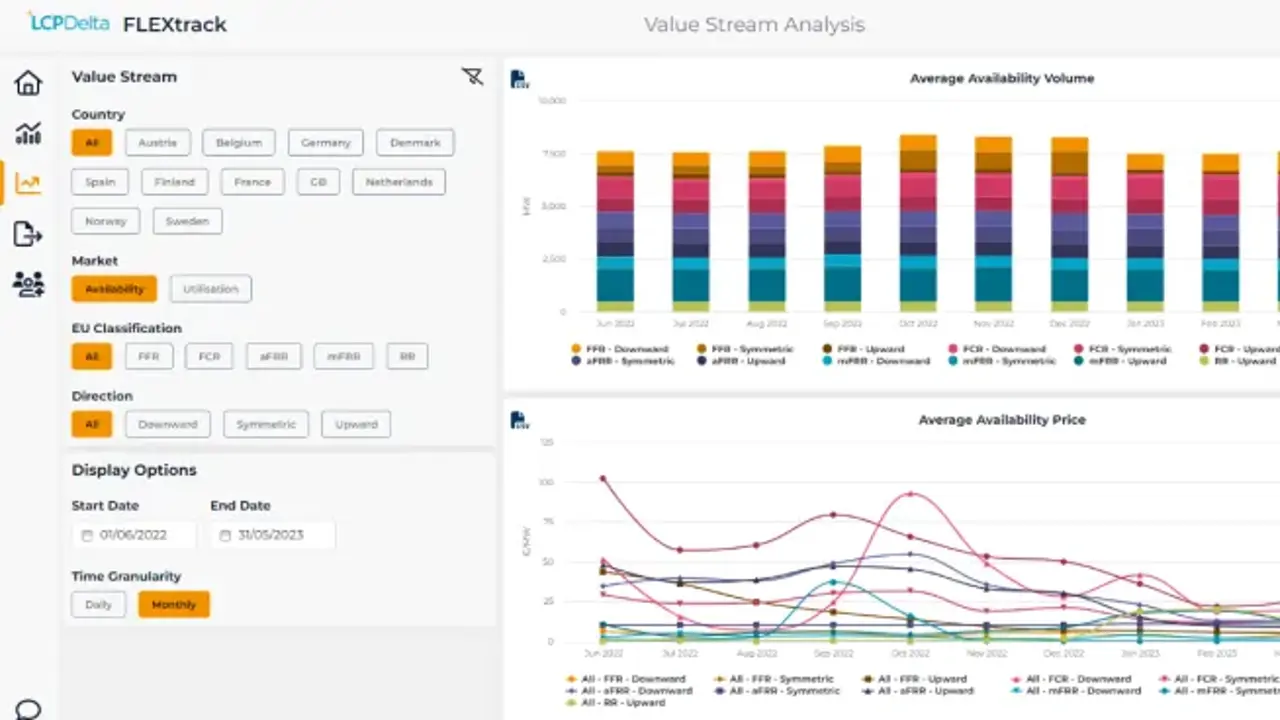Set time granularity to Monthly
The image size is (1280, 720).
click(174, 604)
